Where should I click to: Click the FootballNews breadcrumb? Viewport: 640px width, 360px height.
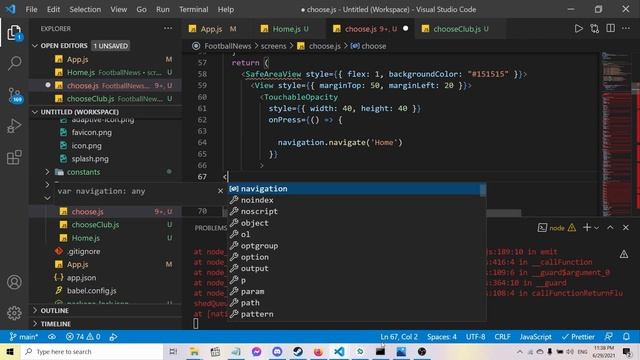tap(228, 46)
